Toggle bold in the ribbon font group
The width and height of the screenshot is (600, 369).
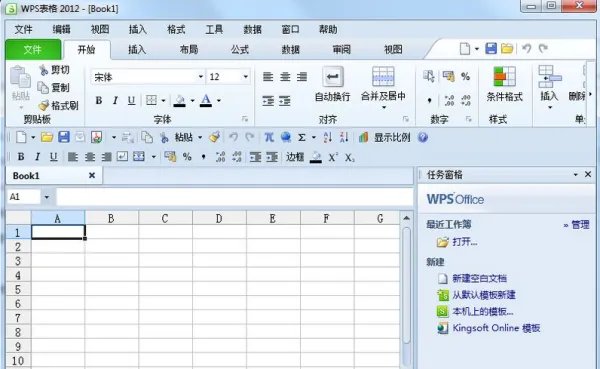point(99,101)
